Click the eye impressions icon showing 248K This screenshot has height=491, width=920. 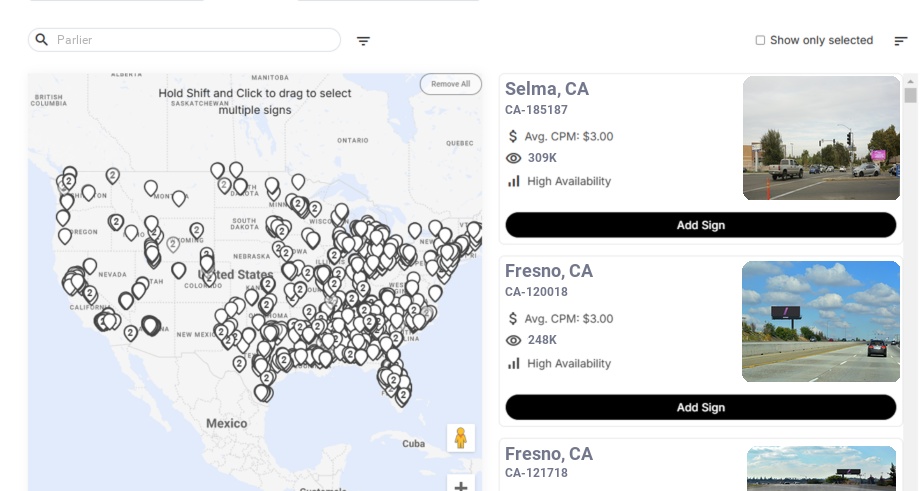514,340
